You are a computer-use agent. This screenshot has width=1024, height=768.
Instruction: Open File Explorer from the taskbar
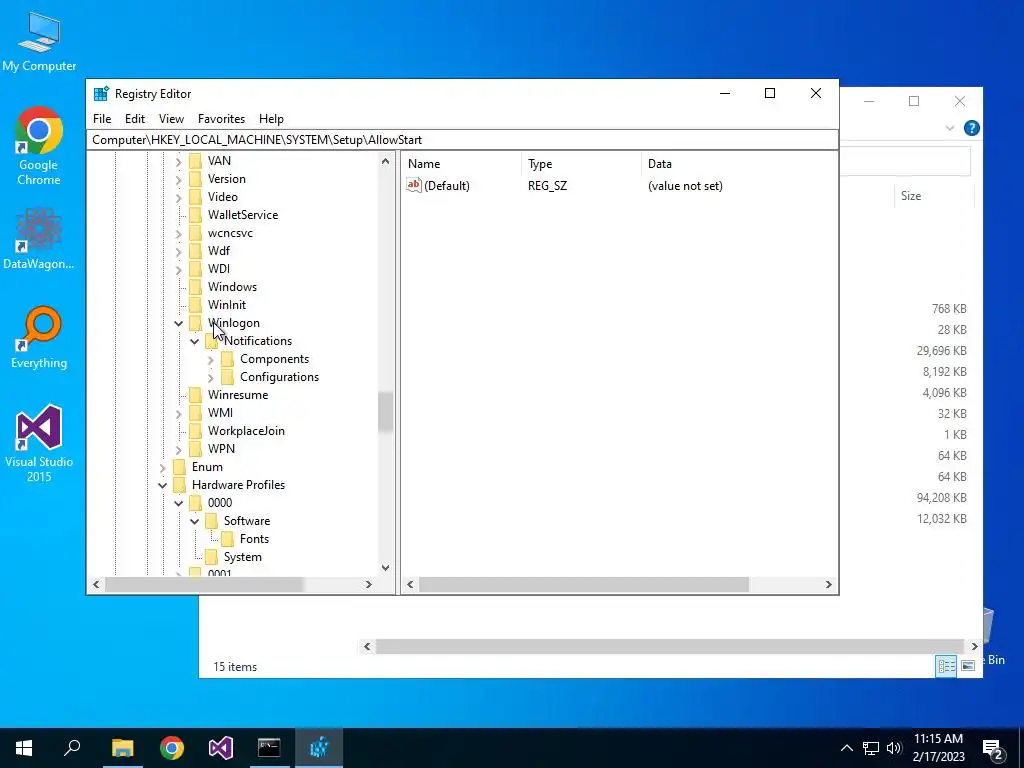tap(122, 748)
